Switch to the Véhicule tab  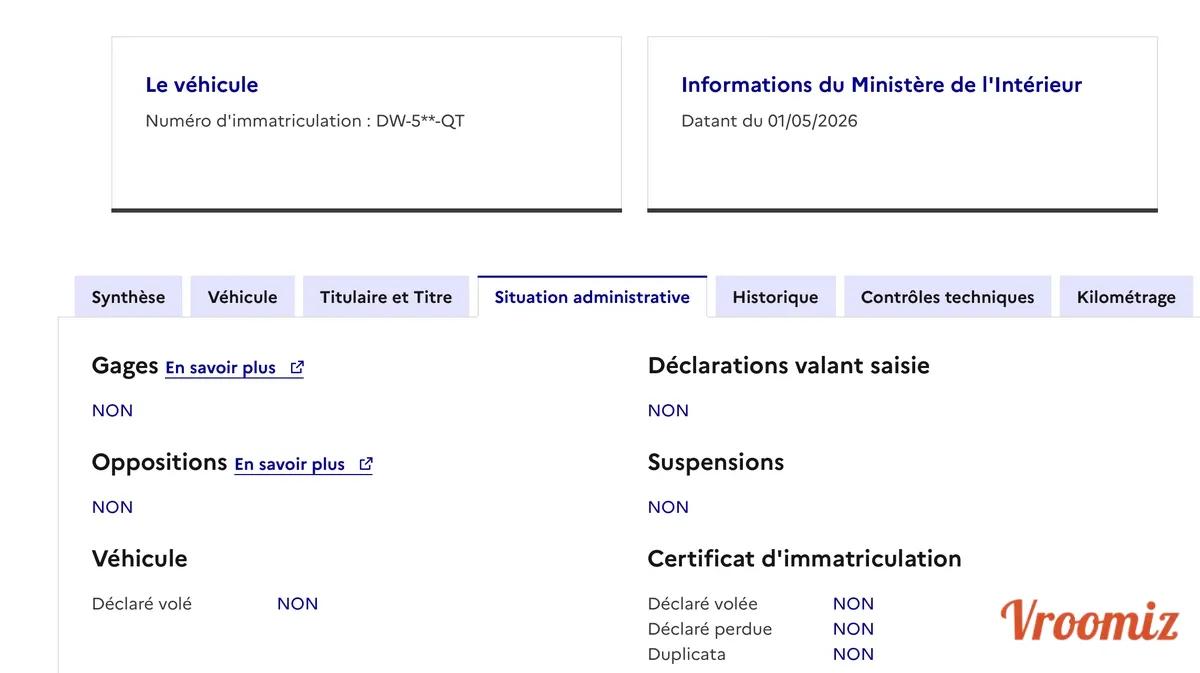point(243,297)
